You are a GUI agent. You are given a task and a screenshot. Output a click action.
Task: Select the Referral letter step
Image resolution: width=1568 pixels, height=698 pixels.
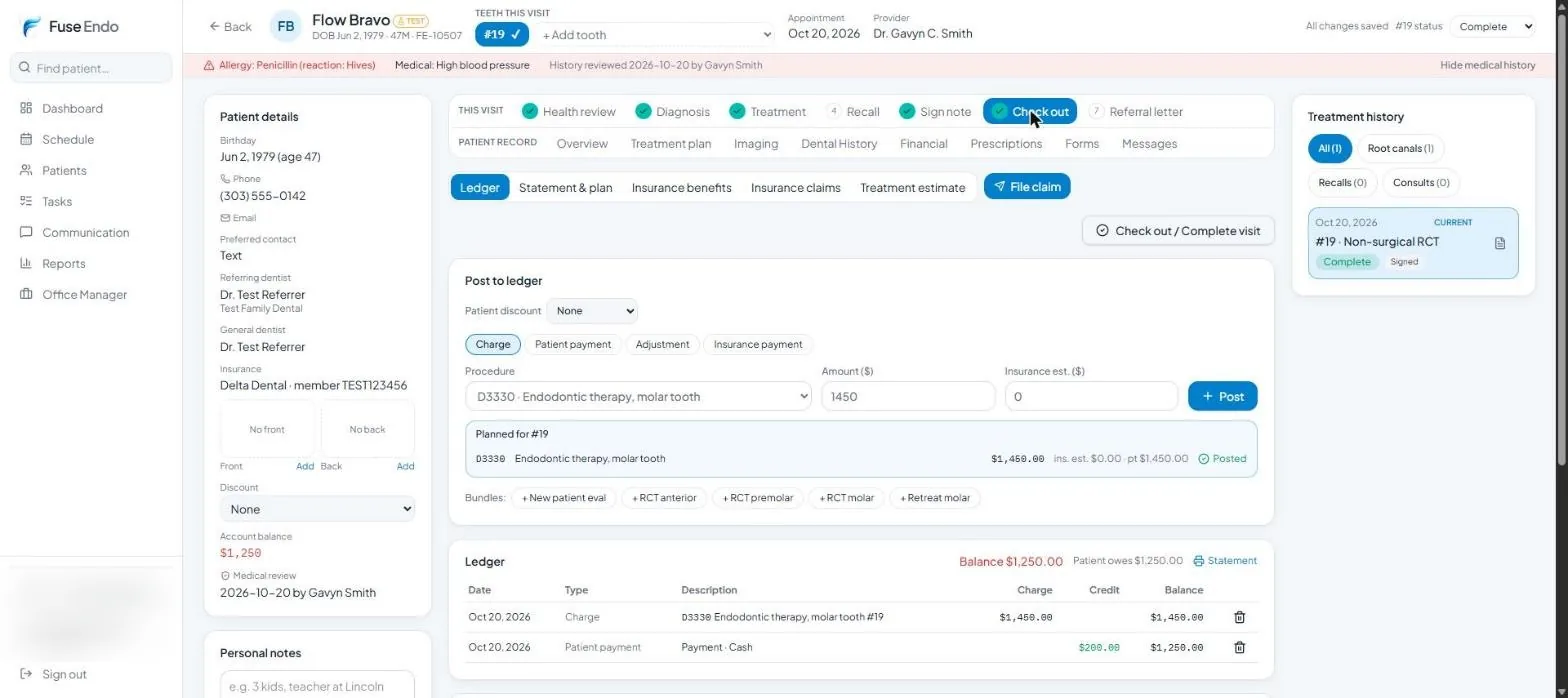tap(1136, 111)
